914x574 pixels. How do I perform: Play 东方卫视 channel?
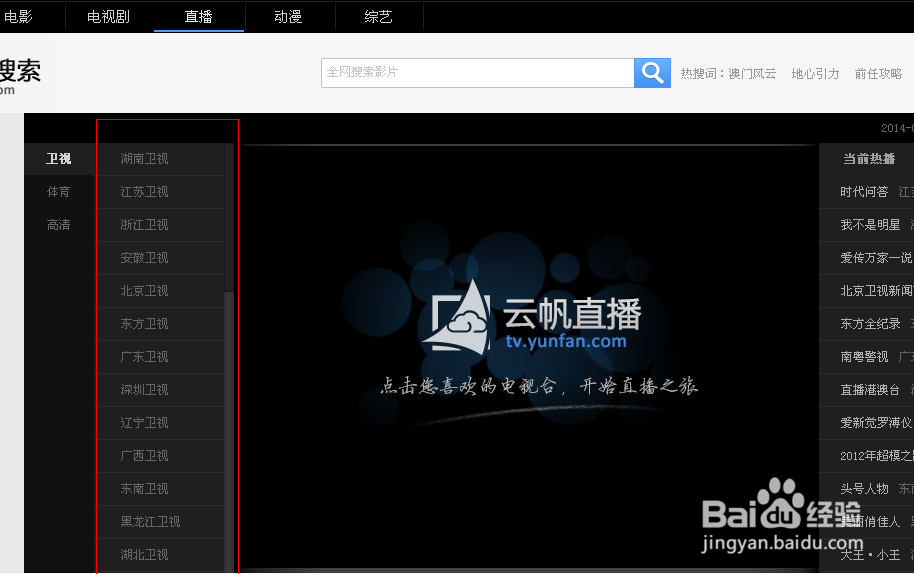point(160,323)
